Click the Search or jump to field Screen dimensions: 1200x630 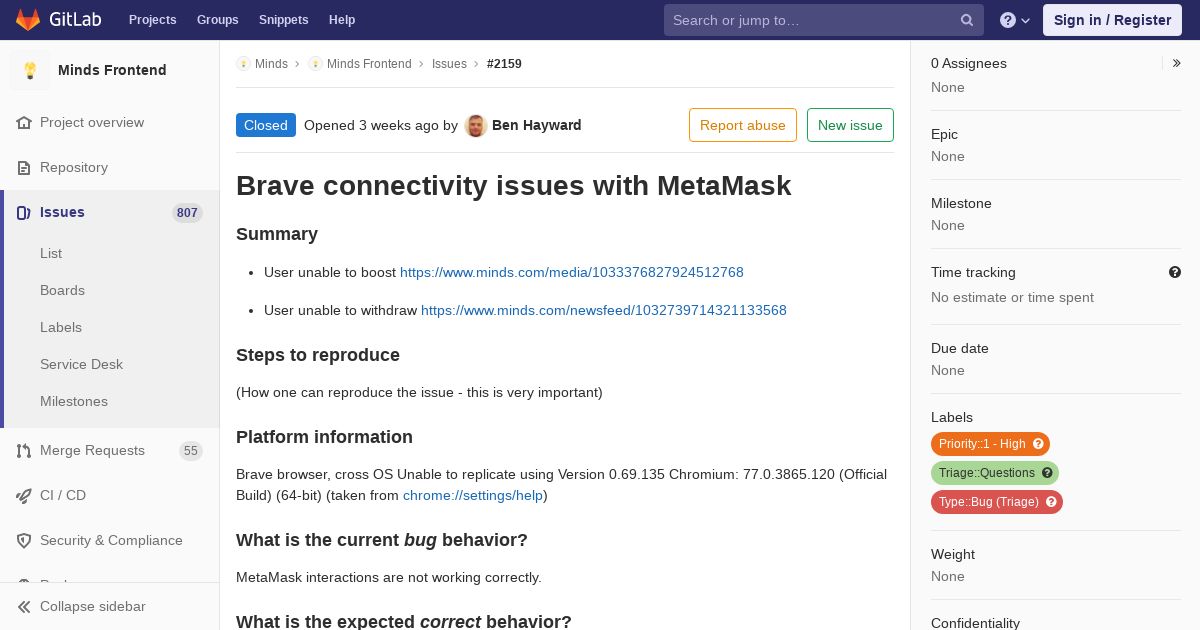coord(824,20)
